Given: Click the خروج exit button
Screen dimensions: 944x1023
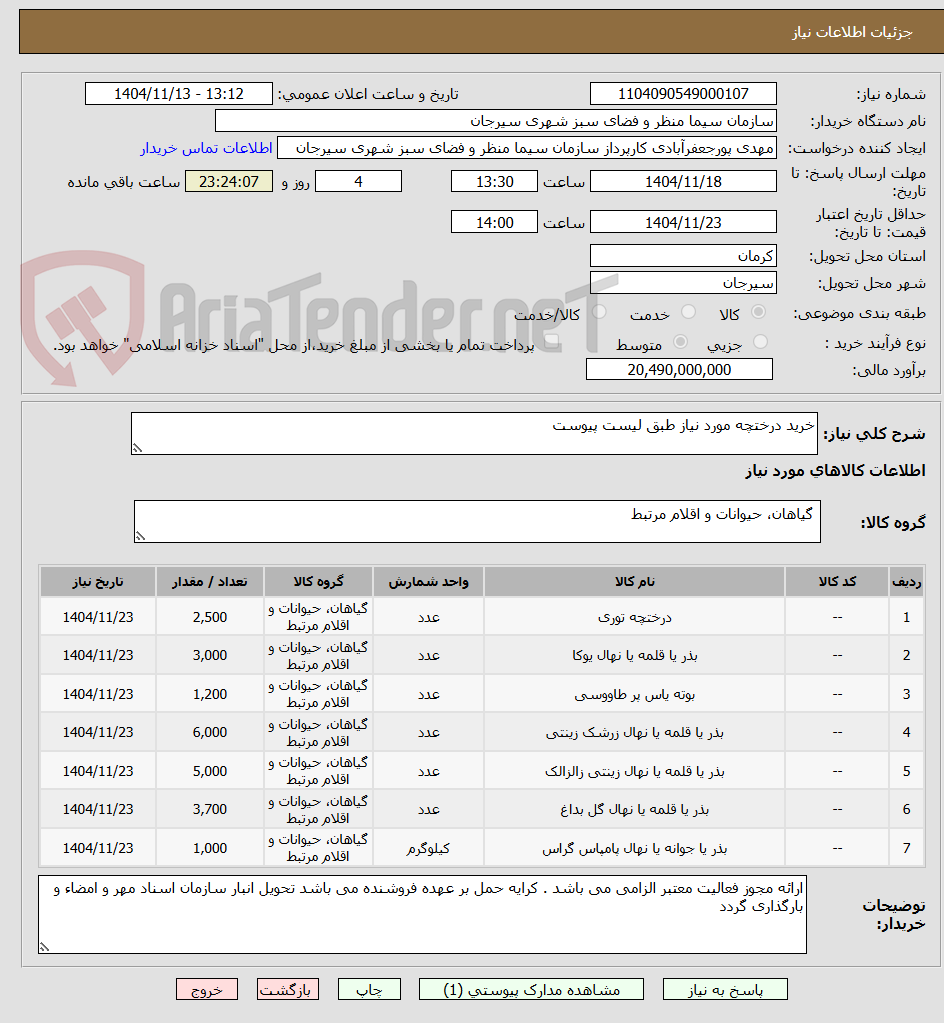Looking at the screenshot, I should point(207,989).
